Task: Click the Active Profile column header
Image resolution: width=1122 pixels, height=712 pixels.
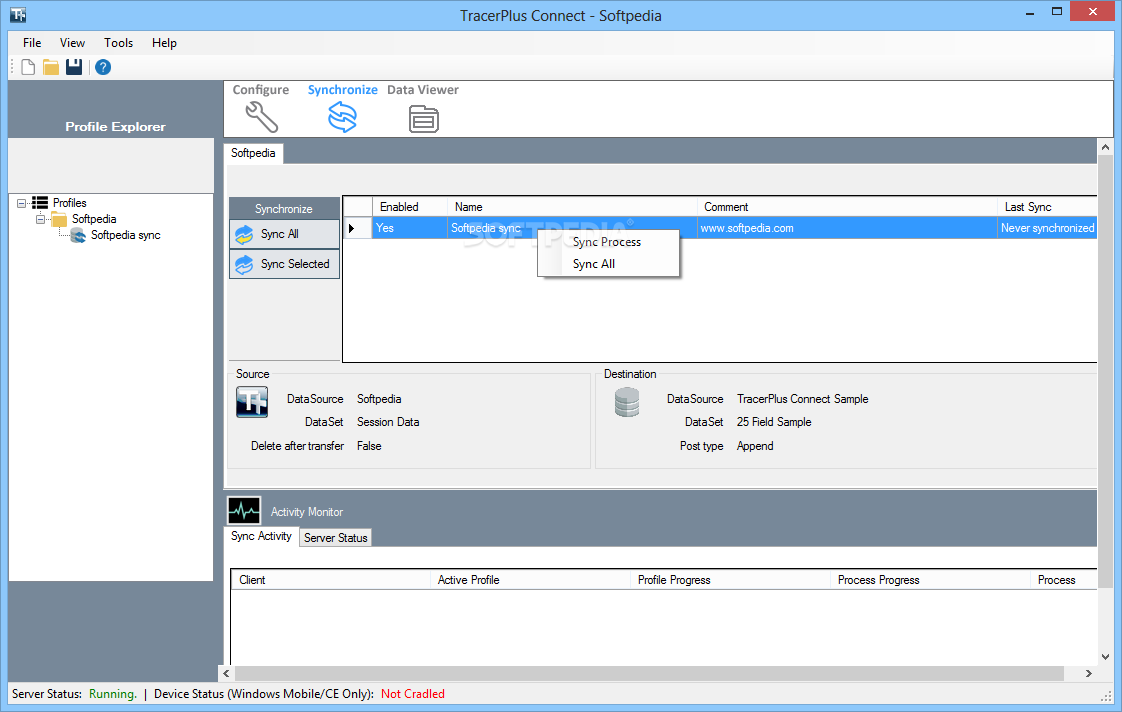Action: tap(530, 580)
